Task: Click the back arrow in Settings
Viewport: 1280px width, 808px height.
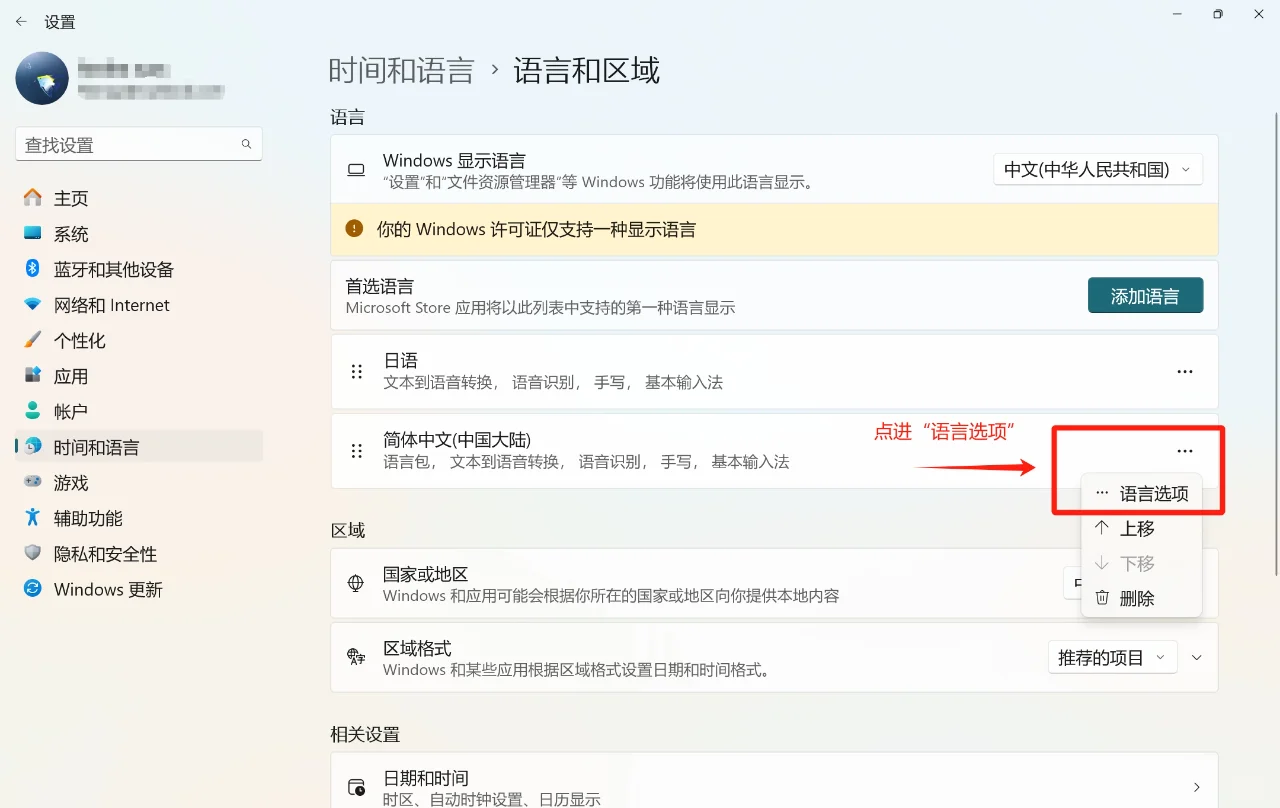Action: [21, 20]
